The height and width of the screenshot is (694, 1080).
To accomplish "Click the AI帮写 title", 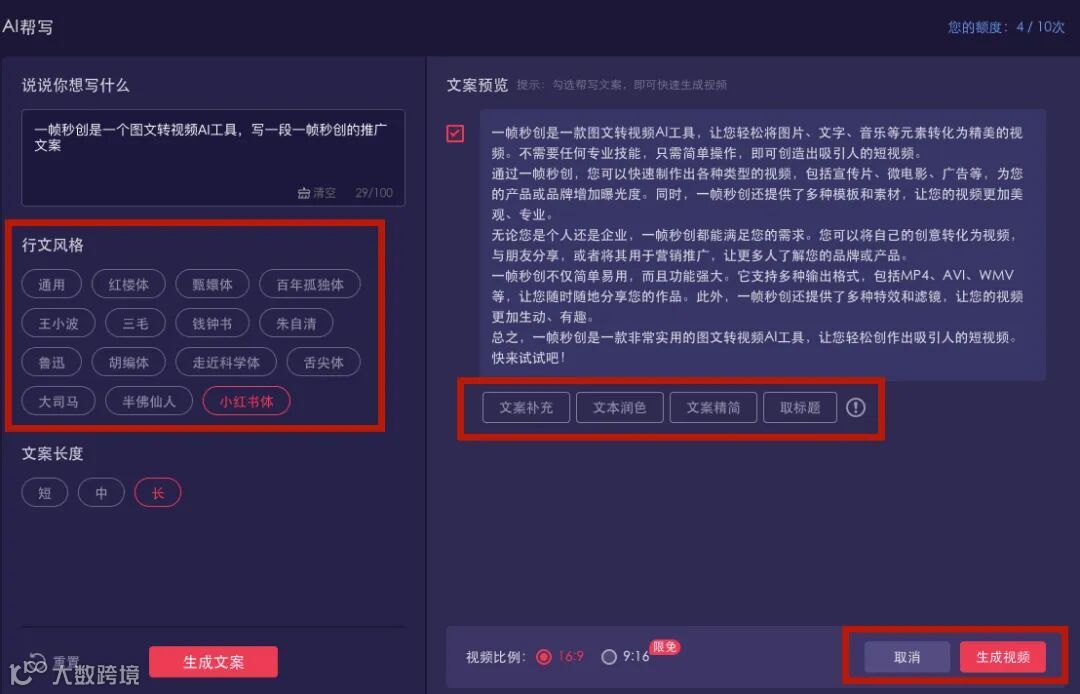I will pos(28,27).
